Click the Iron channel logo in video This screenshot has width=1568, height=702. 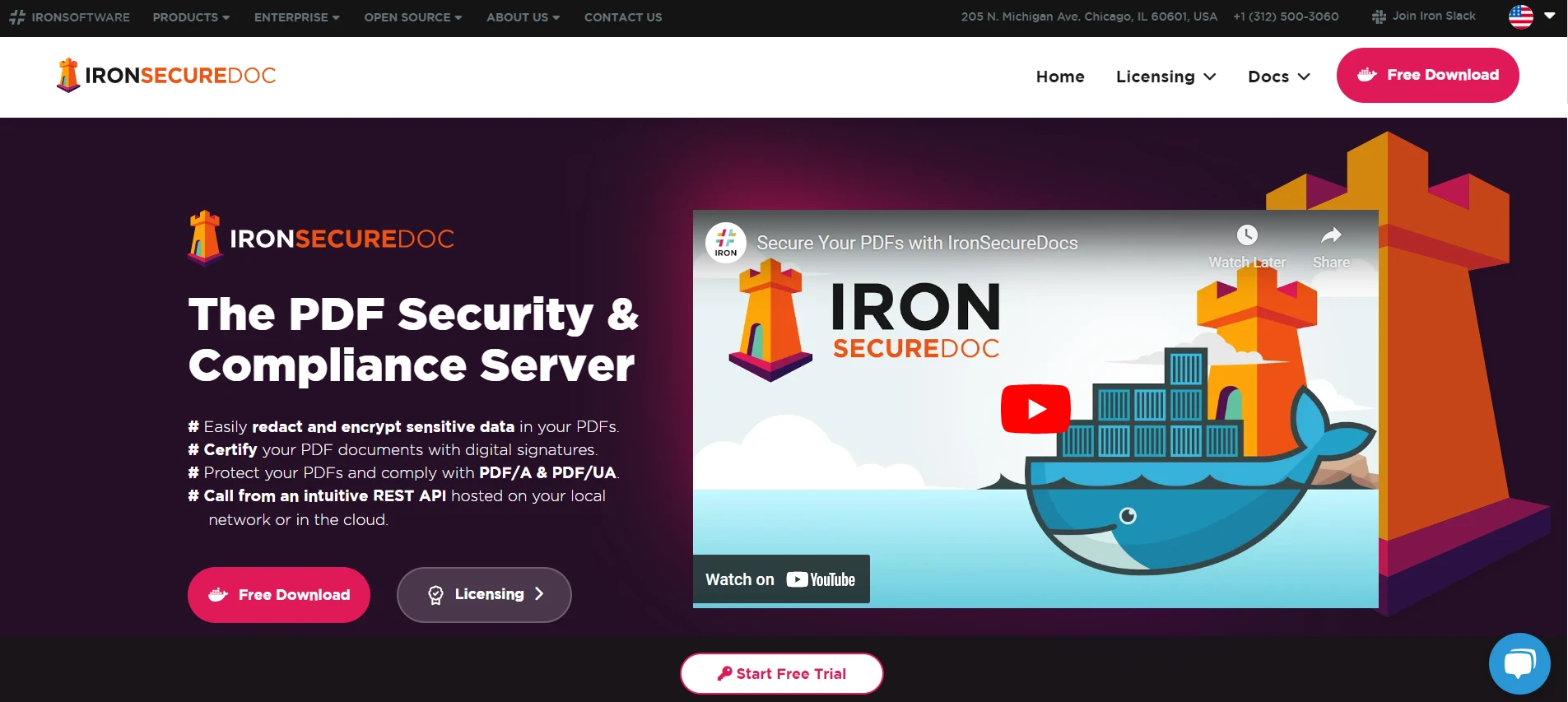click(726, 243)
